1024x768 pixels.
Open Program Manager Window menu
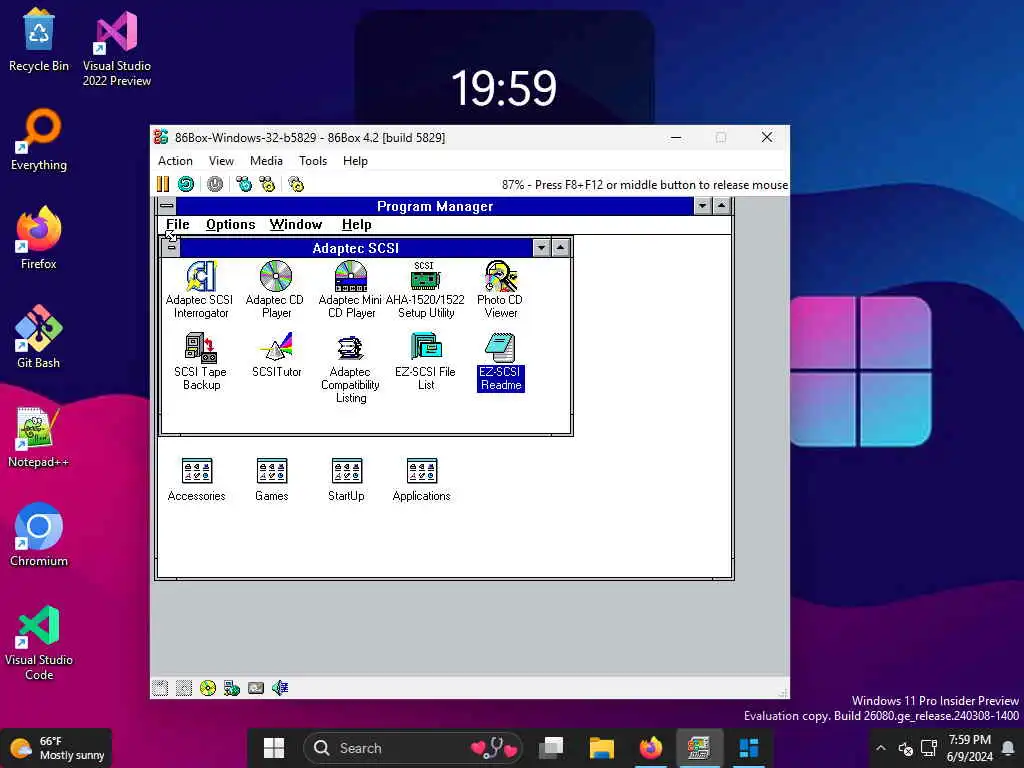tap(296, 225)
